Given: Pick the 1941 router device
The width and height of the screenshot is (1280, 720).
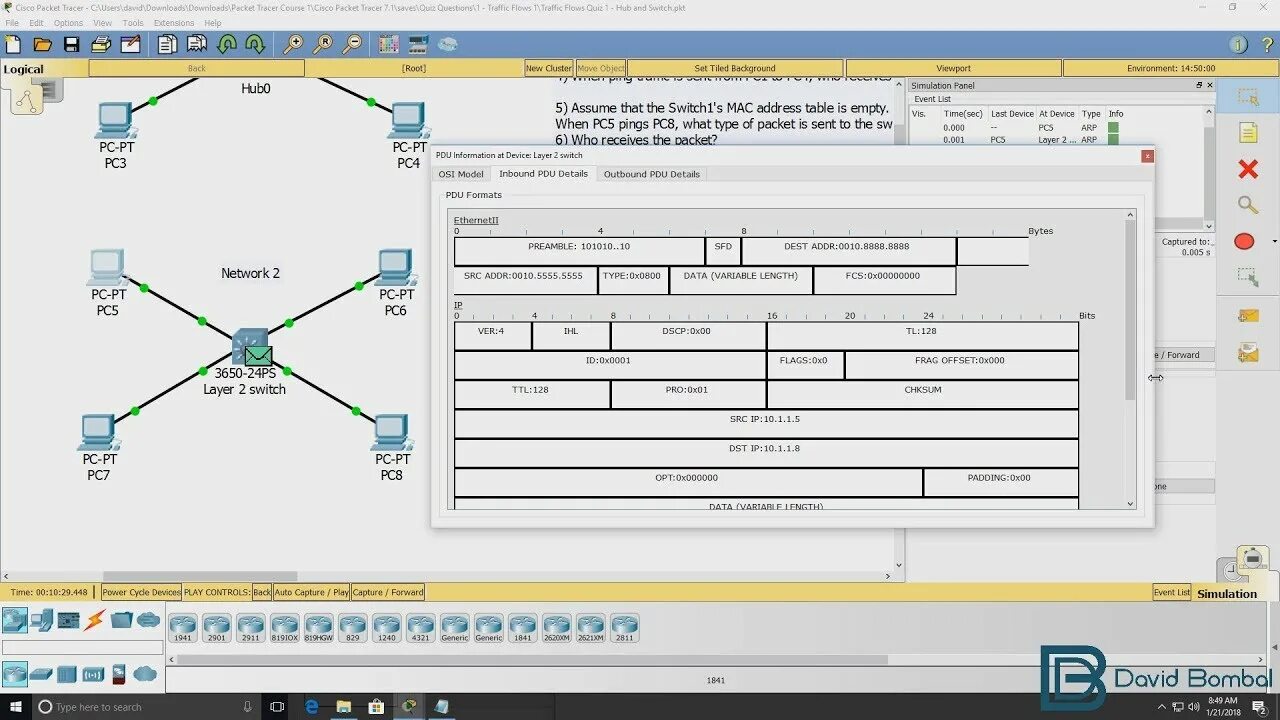Looking at the screenshot, I should click(183, 628).
